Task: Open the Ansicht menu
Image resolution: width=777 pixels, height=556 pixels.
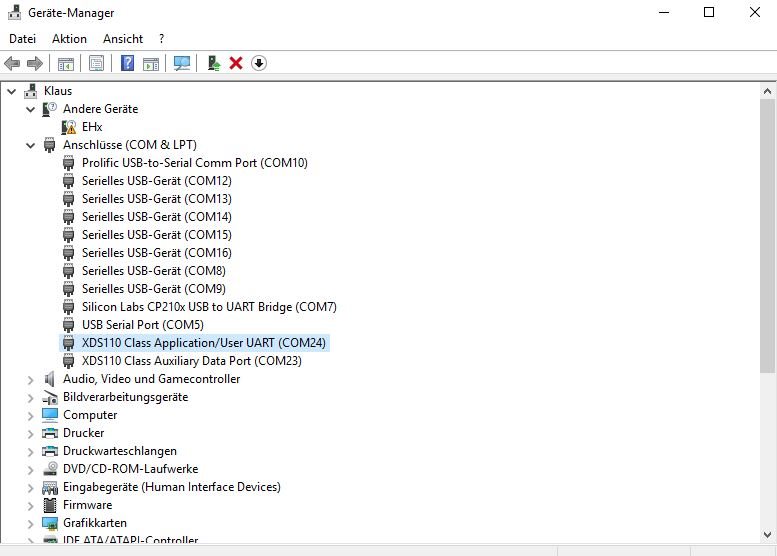Action: coord(123,39)
